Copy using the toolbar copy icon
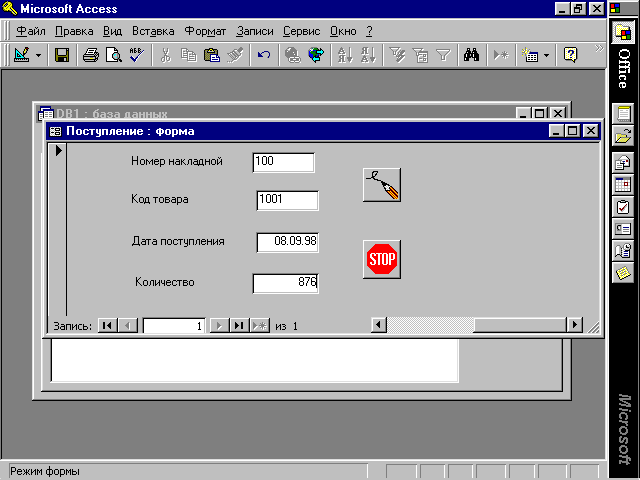This screenshot has height=480, width=640. [188, 55]
